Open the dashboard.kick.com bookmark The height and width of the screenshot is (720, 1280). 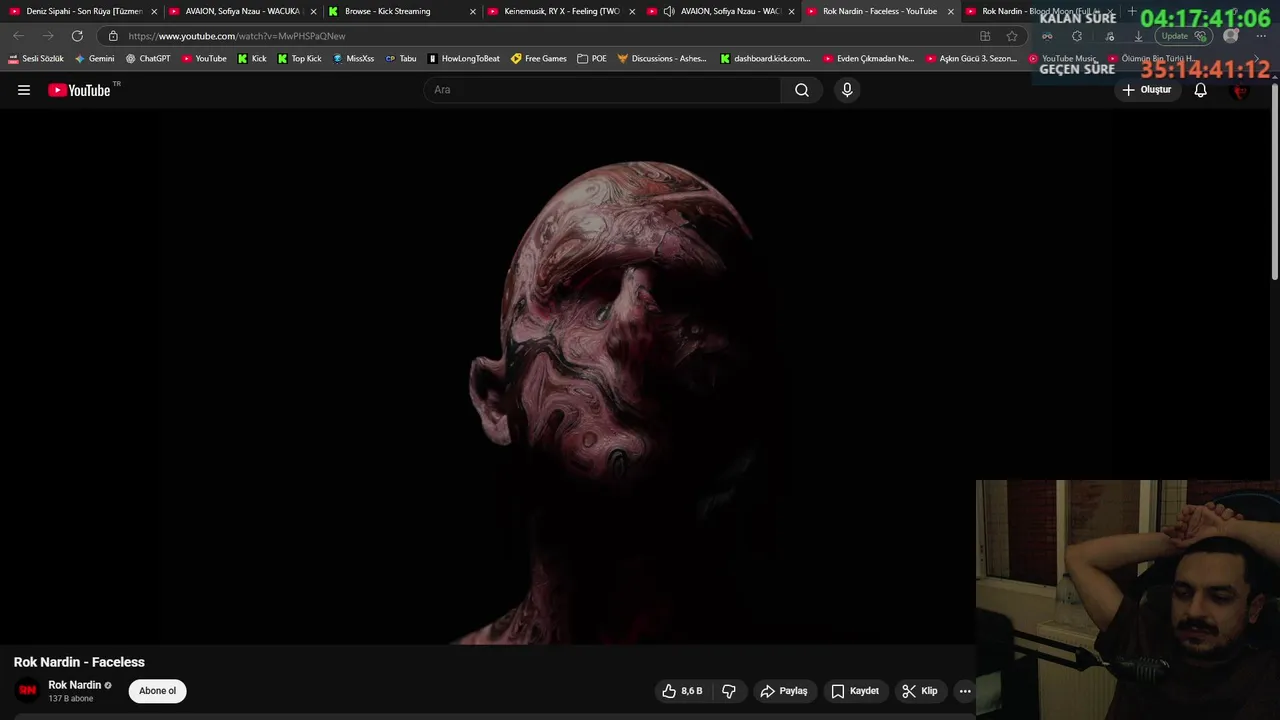pyautogui.click(x=765, y=59)
